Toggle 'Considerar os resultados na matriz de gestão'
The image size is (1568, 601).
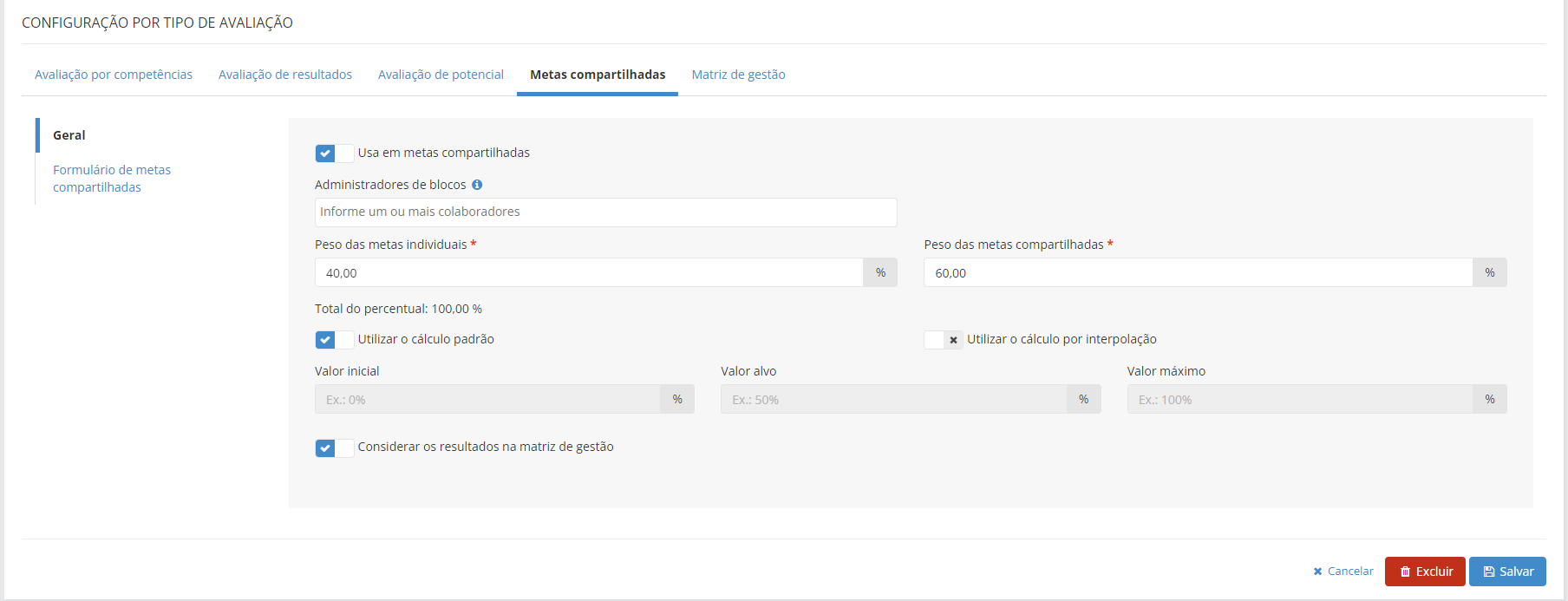tap(334, 447)
